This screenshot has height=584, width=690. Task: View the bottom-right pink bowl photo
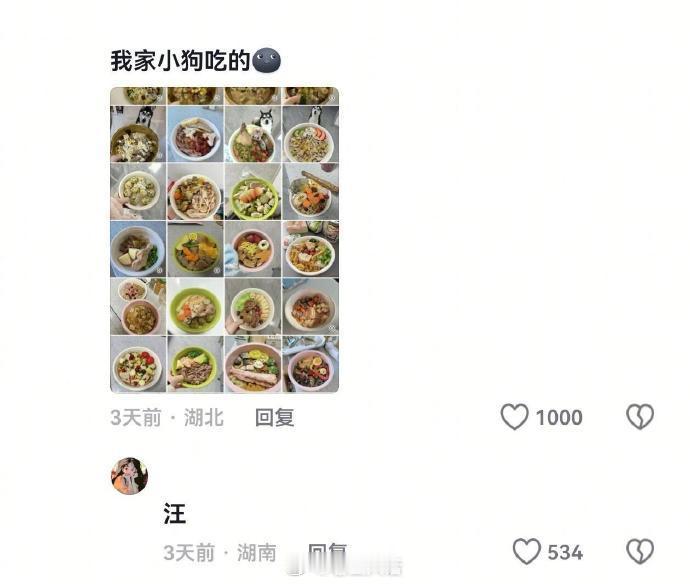[311, 364]
